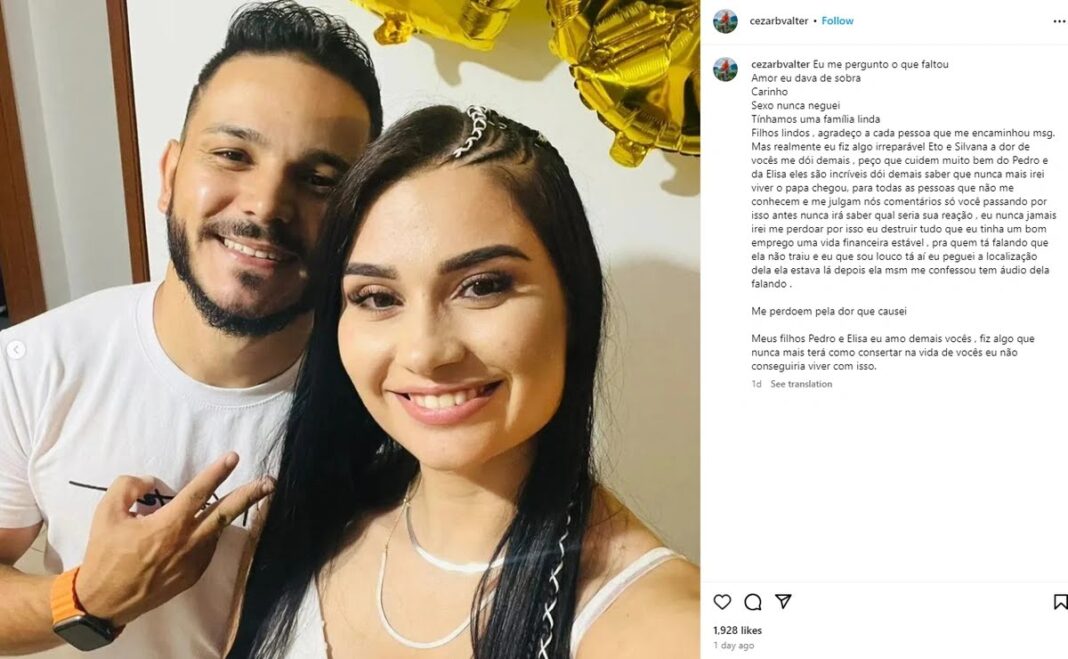Screen dimensions: 1068x659
Task: View who liked via 1,928 likes
Action: pyautogui.click(x=738, y=630)
